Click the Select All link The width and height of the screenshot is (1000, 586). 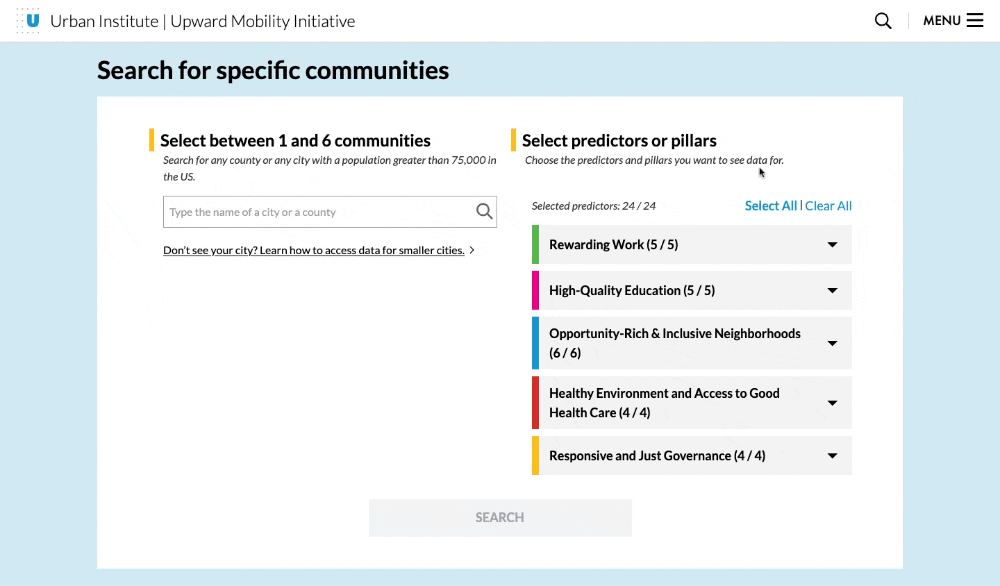click(770, 206)
